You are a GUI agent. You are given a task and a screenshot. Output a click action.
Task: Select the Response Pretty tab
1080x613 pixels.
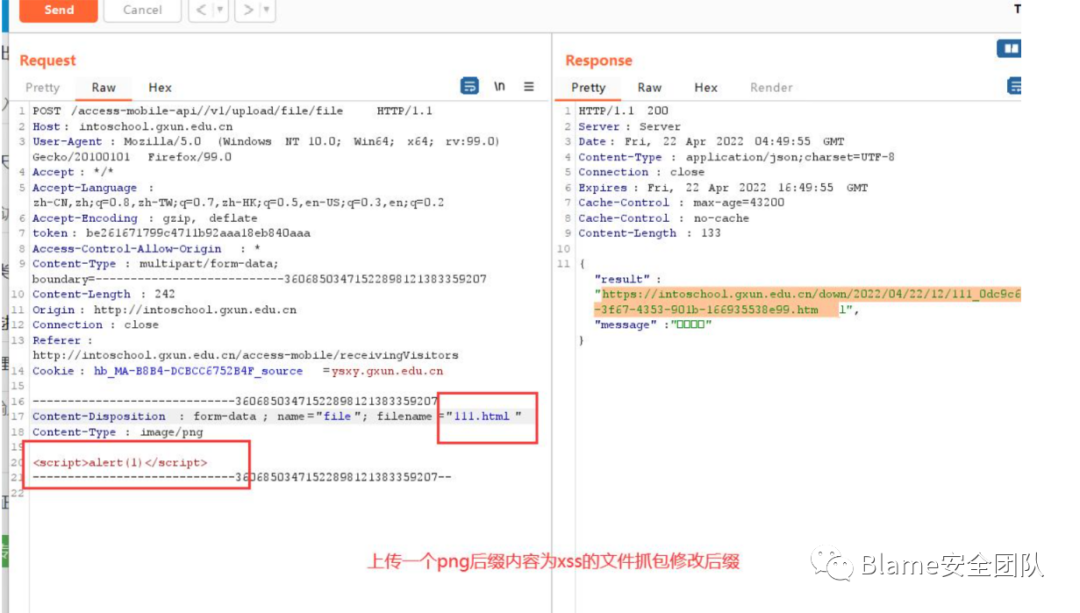pos(588,87)
